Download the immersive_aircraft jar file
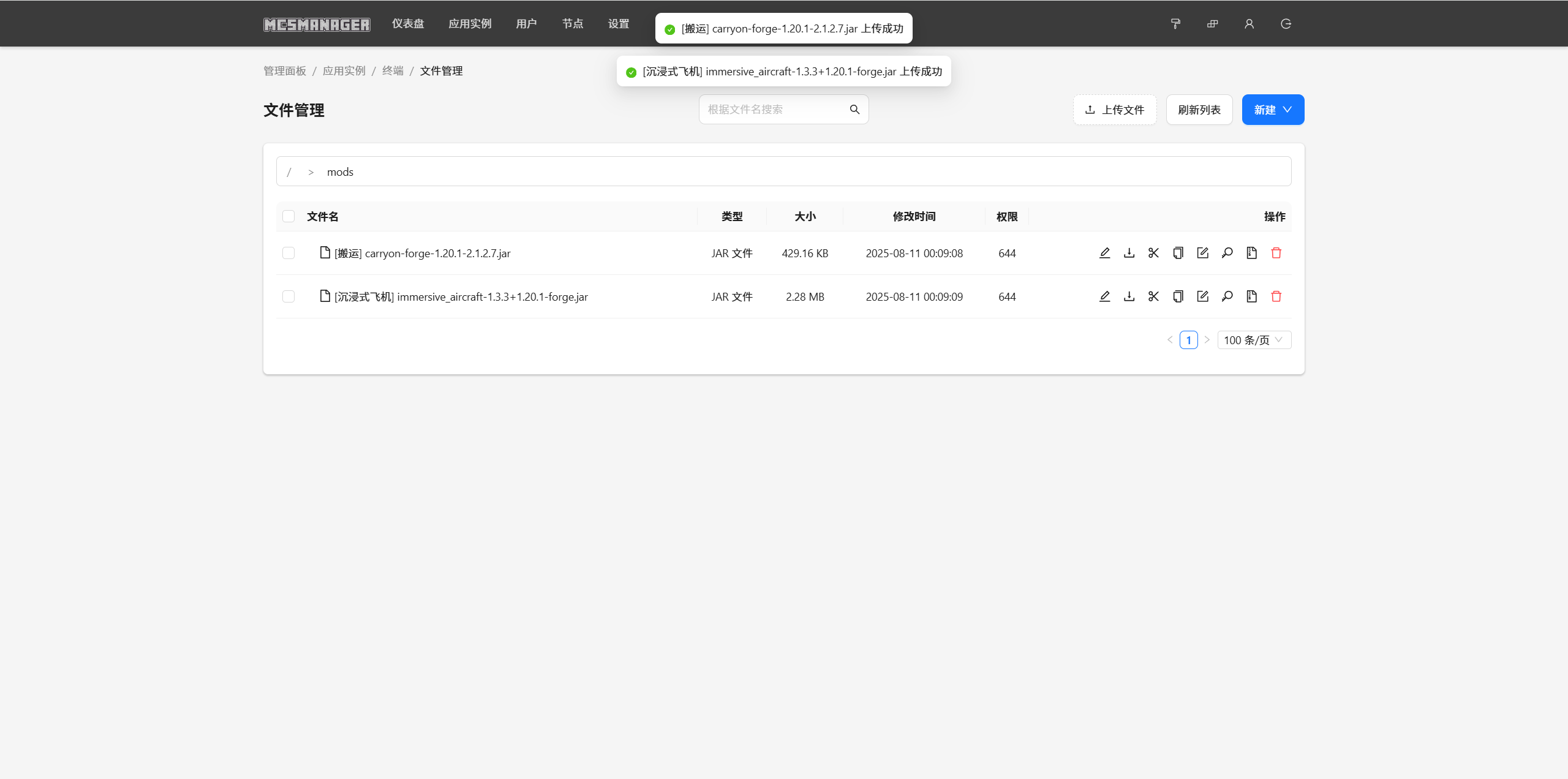 pyautogui.click(x=1129, y=296)
